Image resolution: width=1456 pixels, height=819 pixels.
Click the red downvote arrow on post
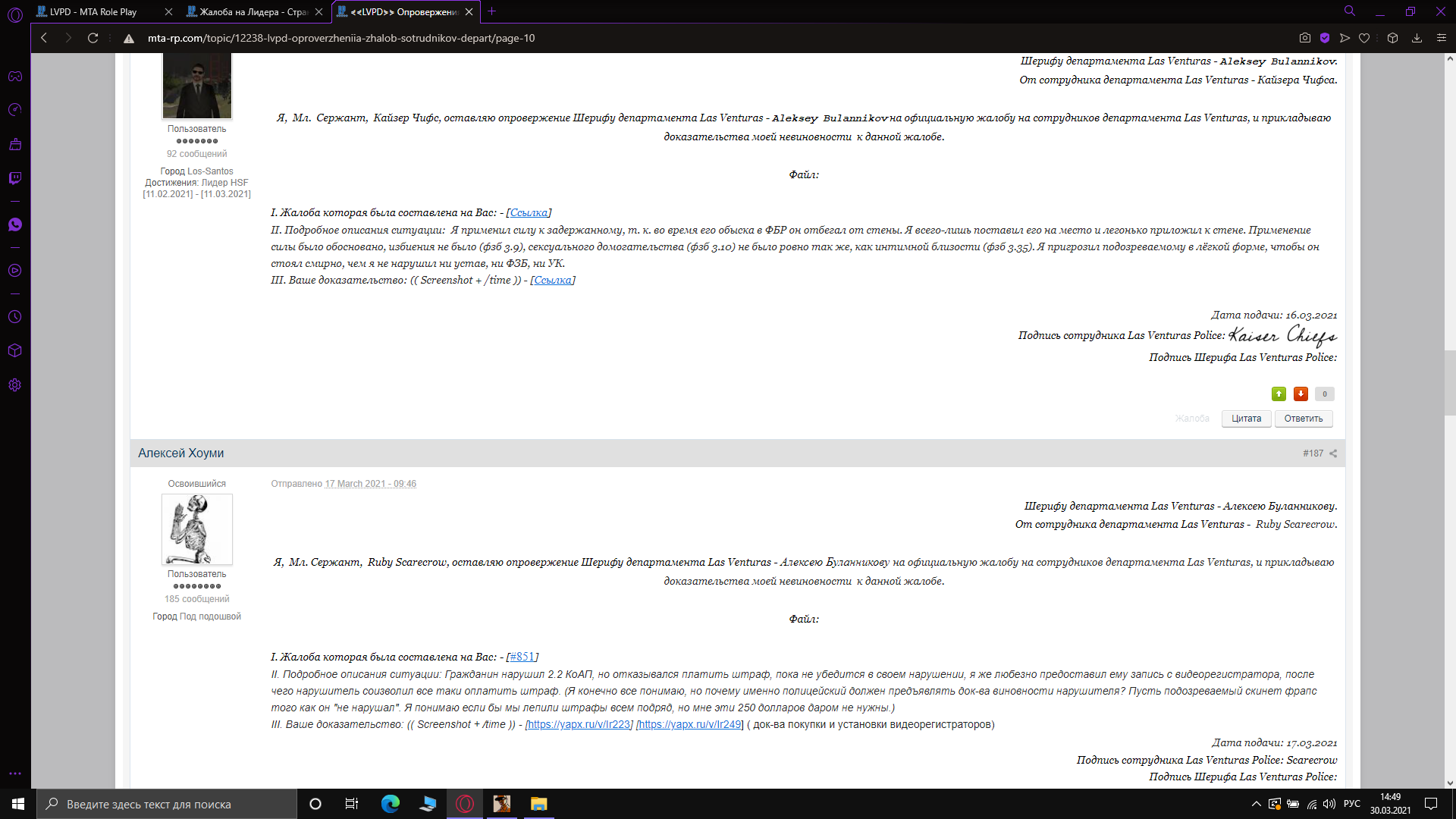[x=1301, y=394]
